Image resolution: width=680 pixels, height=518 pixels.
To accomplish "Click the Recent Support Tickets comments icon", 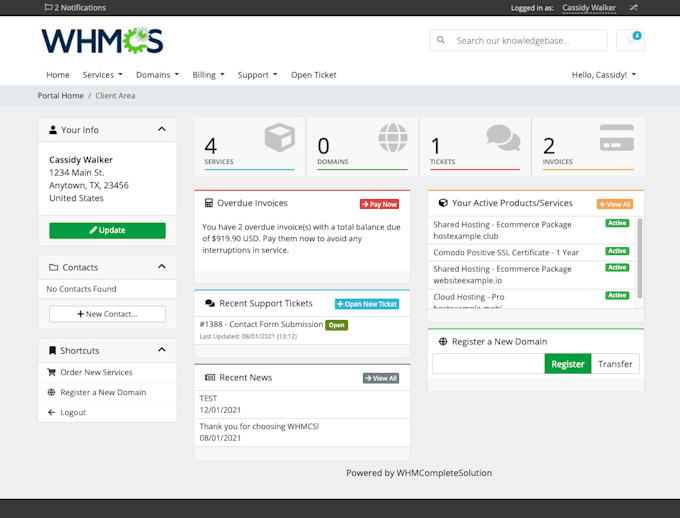I will (210, 303).
